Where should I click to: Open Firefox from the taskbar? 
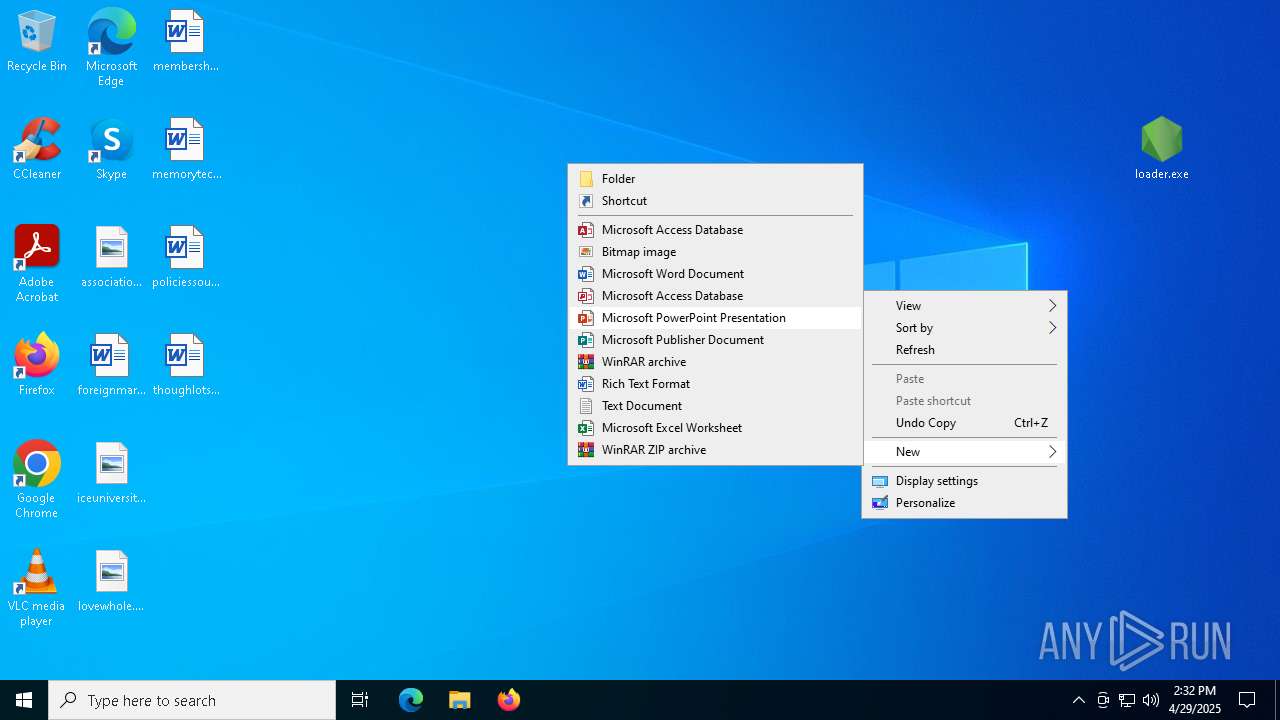(509, 700)
